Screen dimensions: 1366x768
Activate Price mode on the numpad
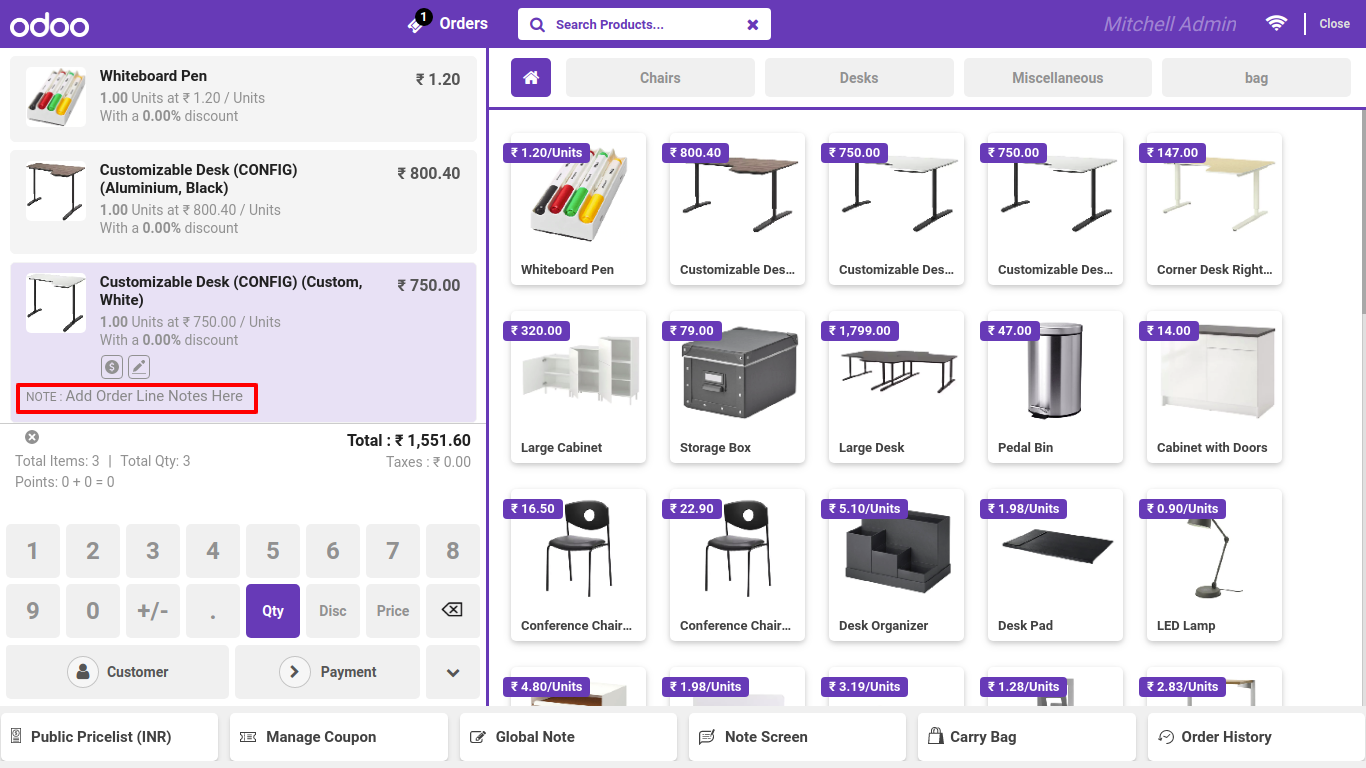coord(393,610)
